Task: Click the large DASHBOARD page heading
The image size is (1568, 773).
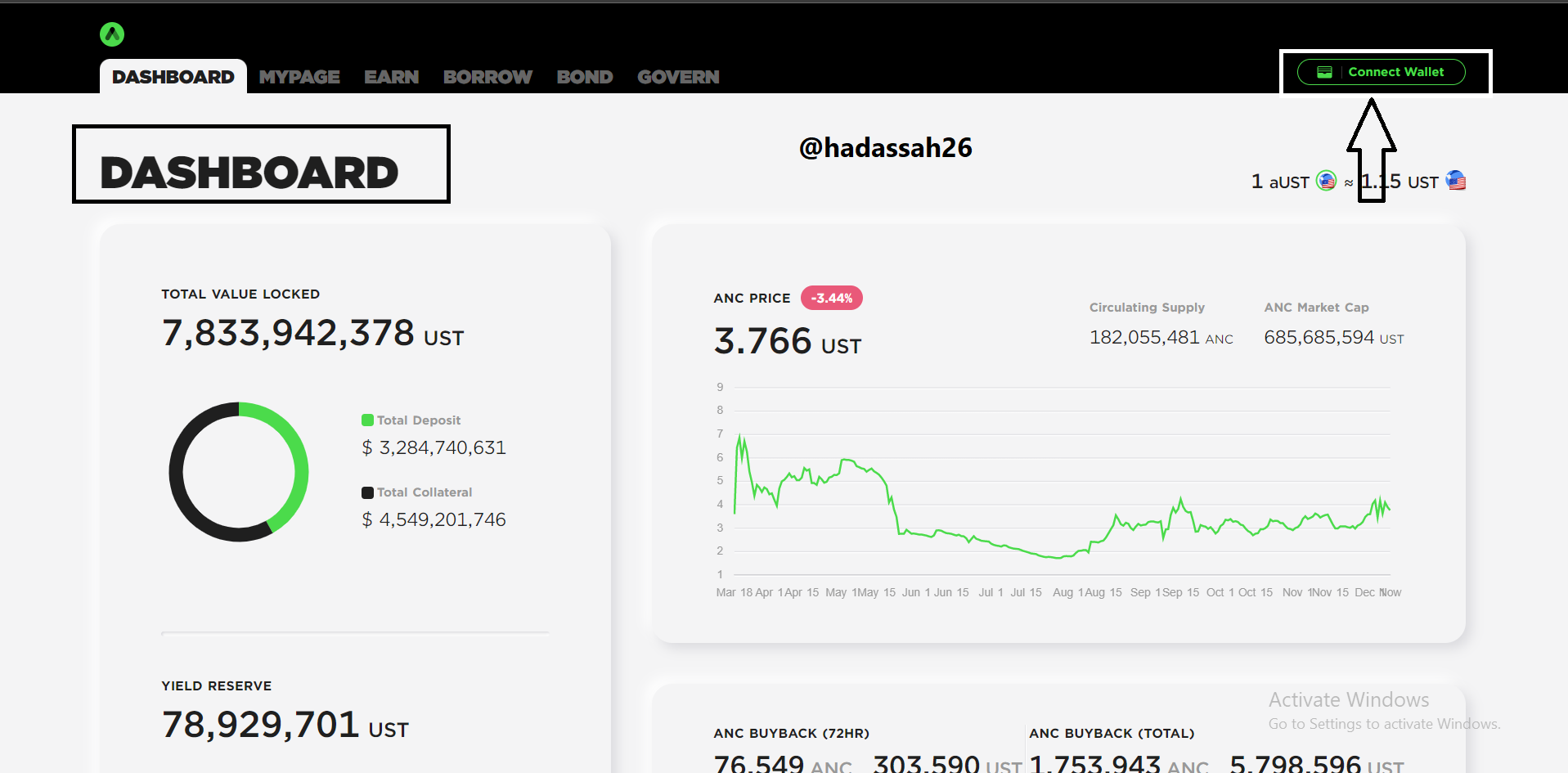Action: click(x=249, y=173)
